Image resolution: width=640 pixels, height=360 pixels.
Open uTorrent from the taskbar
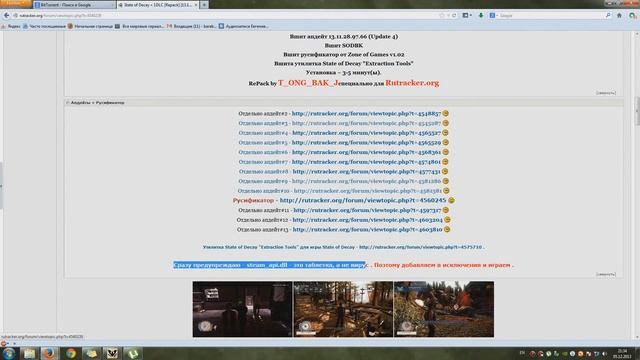[x=133, y=353]
